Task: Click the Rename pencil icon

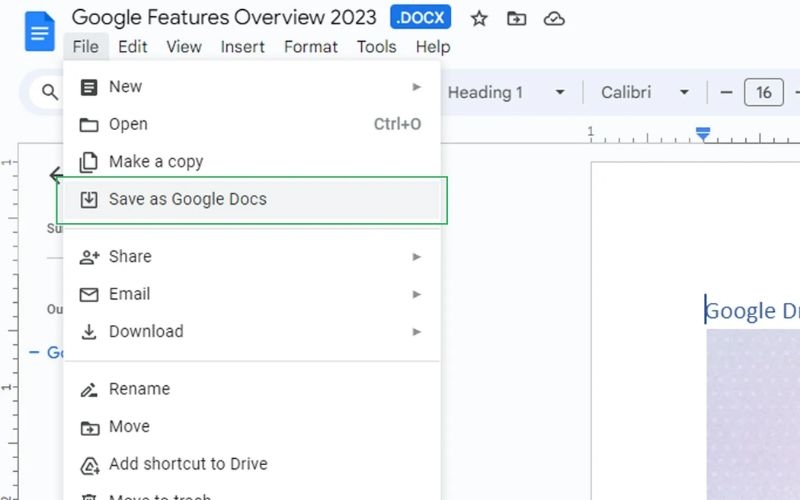Action: click(x=89, y=390)
